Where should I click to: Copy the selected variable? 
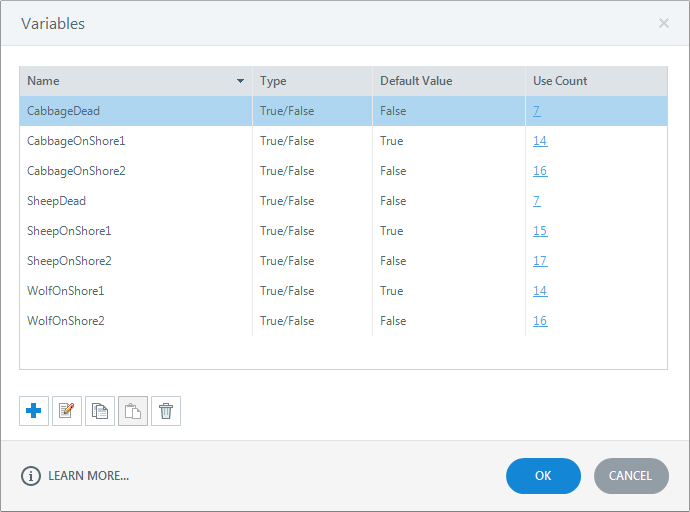(100, 411)
